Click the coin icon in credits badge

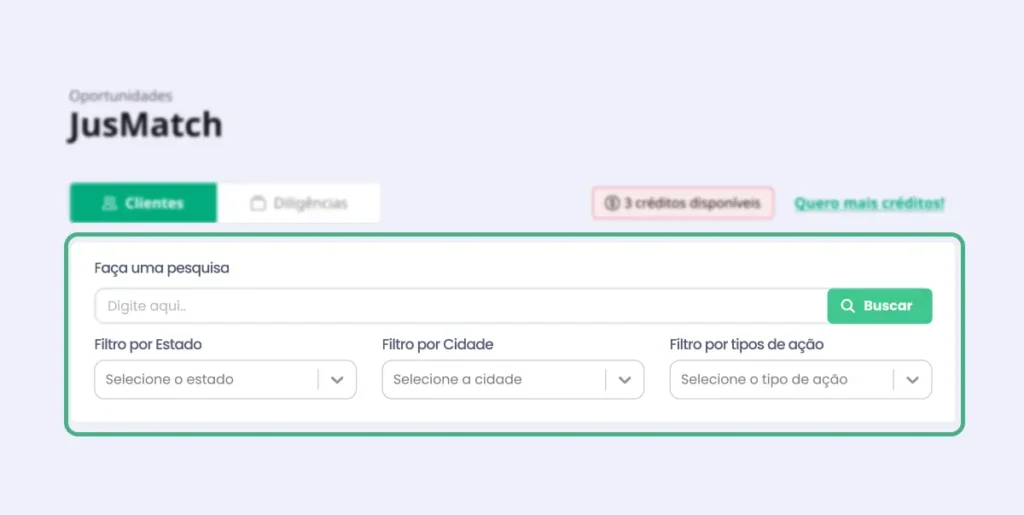(x=612, y=203)
